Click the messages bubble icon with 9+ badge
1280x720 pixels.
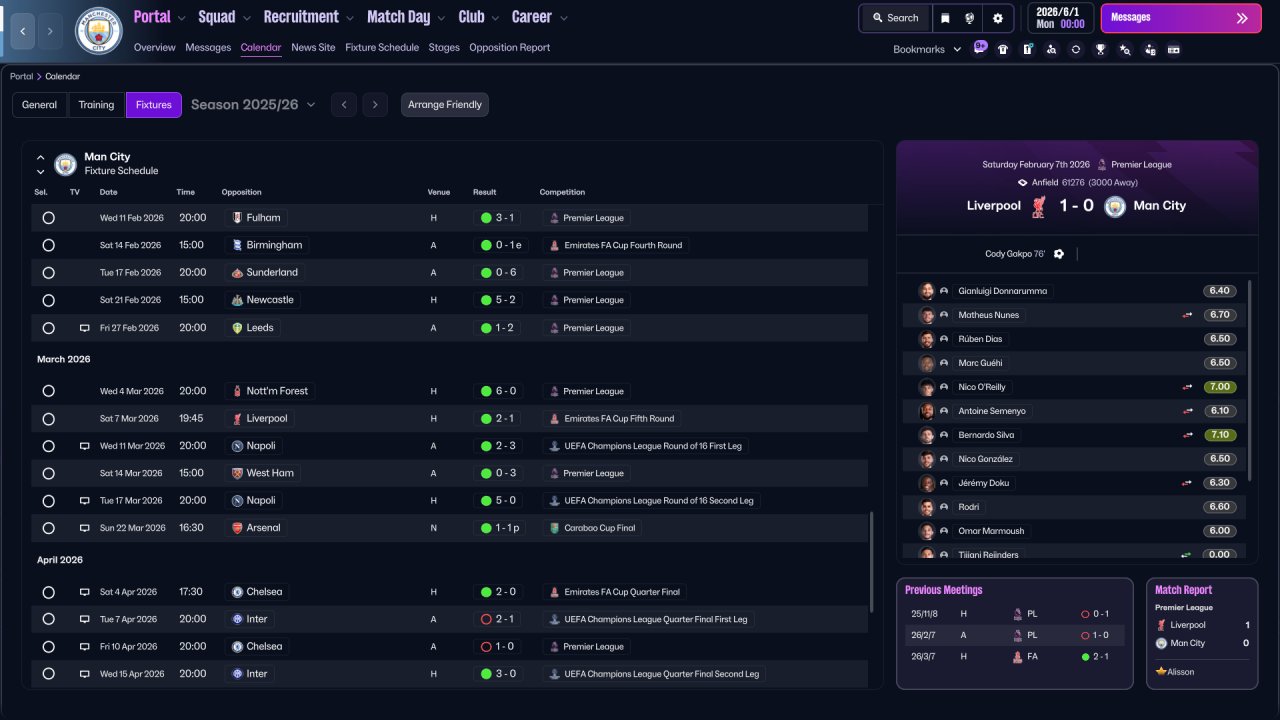979,48
